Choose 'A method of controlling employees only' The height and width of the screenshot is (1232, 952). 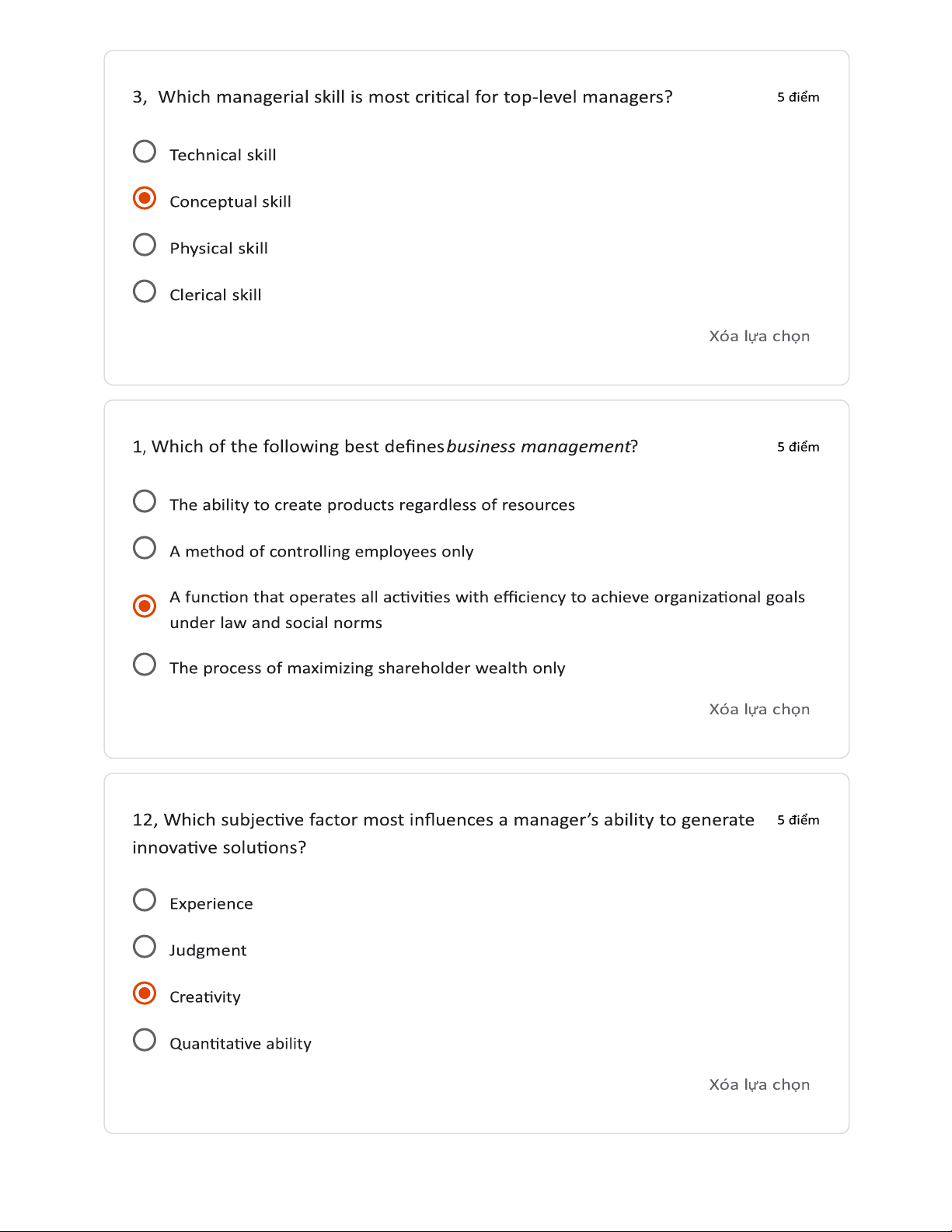click(145, 548)
